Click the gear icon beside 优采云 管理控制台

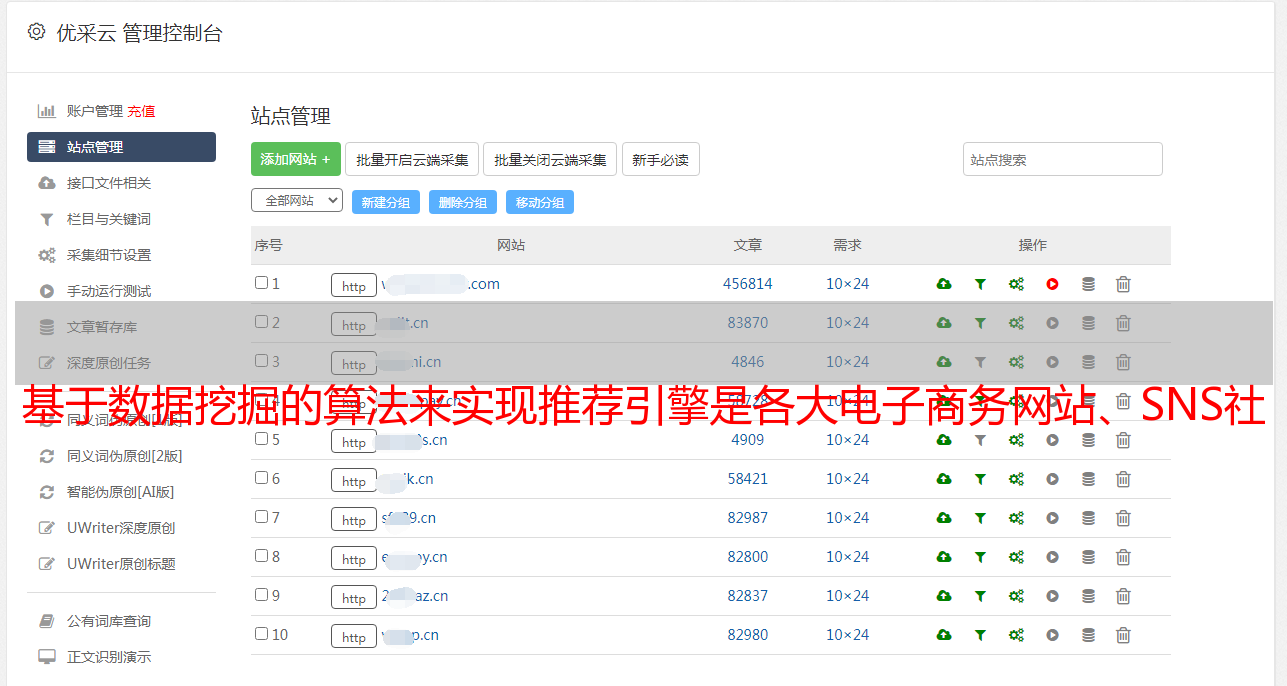(36, 32)
